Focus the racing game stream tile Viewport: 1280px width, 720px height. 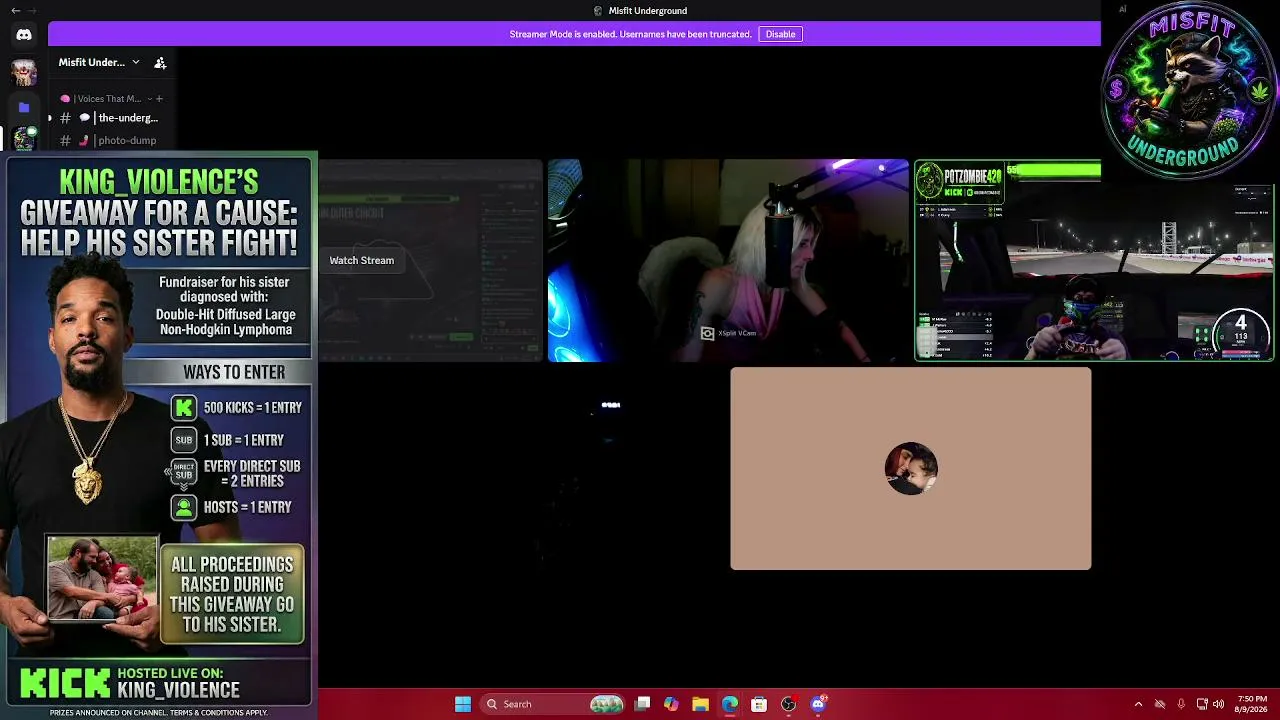point(1095,260)
